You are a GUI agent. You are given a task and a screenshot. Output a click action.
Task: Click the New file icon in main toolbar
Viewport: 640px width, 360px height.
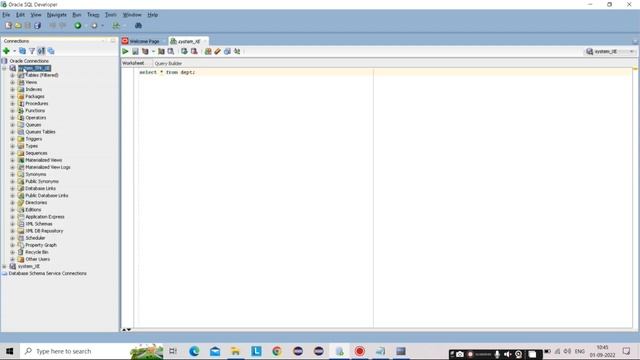(x=9, y=25)
